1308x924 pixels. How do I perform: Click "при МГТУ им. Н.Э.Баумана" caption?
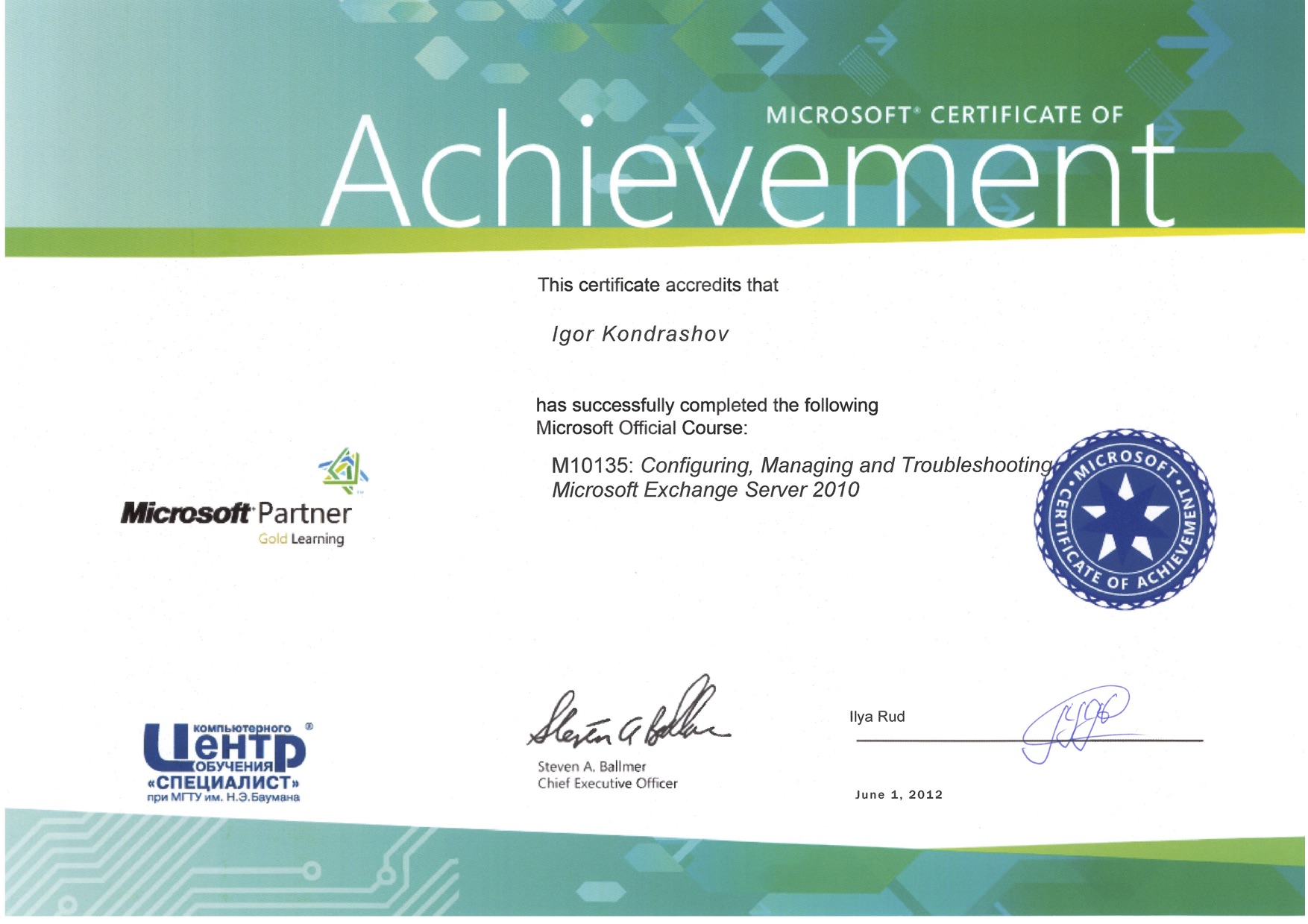pyautogui.click(x=224, y=797)
